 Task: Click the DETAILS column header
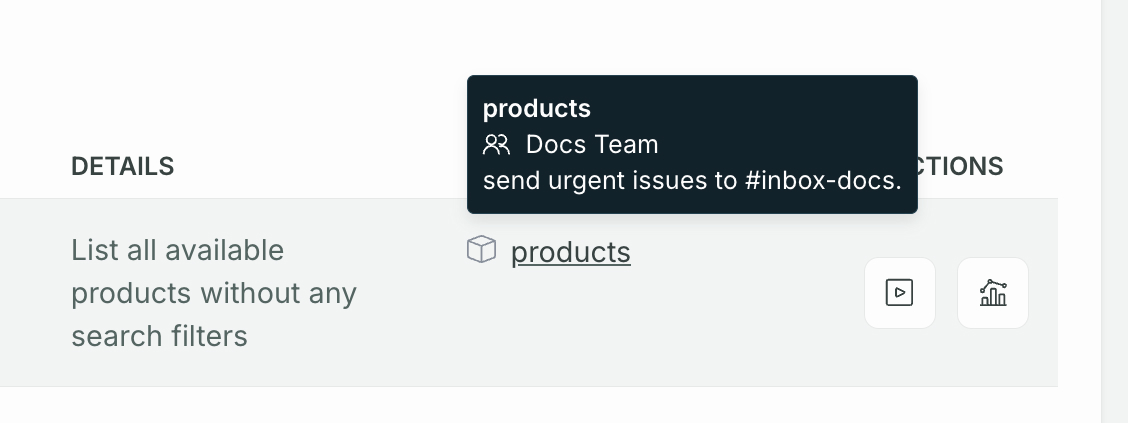(x=122, y=166)
